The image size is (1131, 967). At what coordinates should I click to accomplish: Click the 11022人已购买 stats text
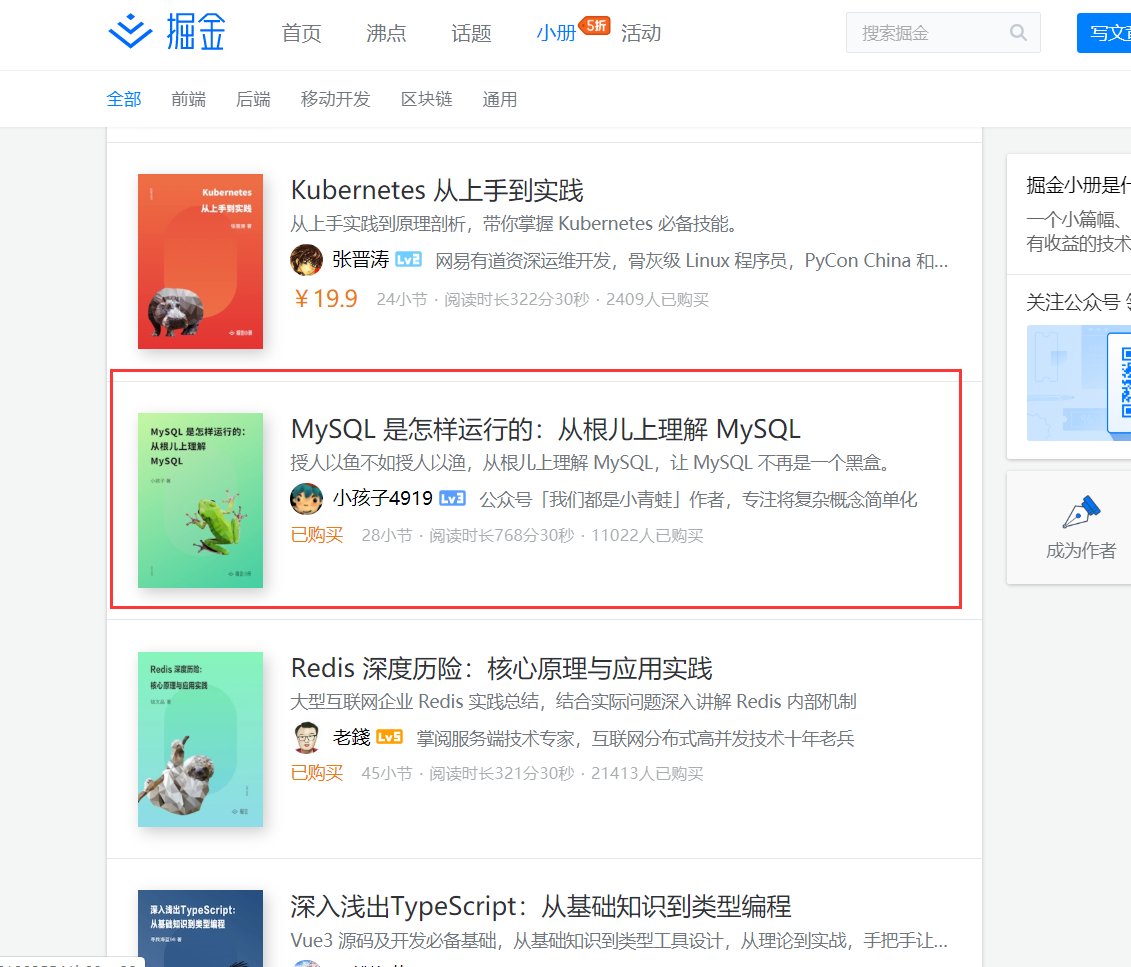[x=647, y=536]
